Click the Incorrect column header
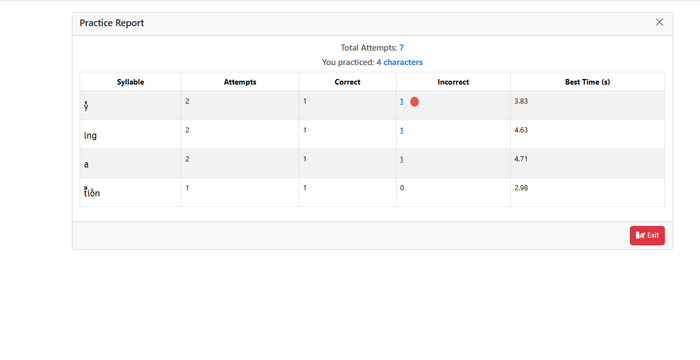 tap(453, 82)
